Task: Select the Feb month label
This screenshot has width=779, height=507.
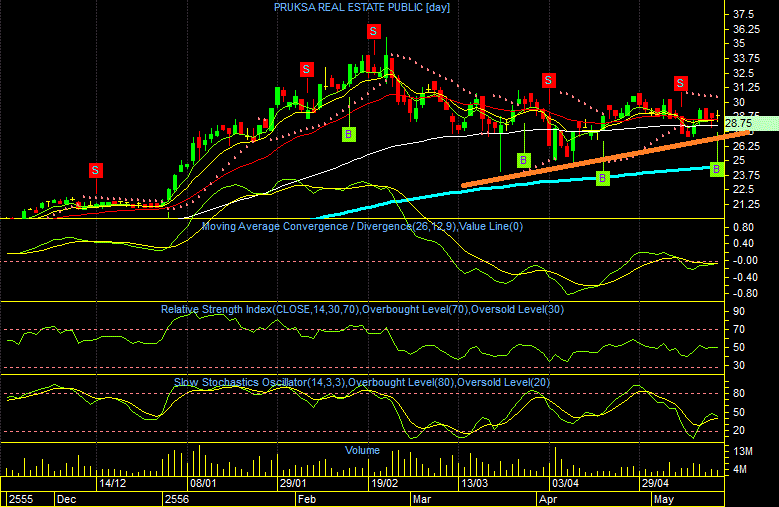Action: [x=307, y=500]
